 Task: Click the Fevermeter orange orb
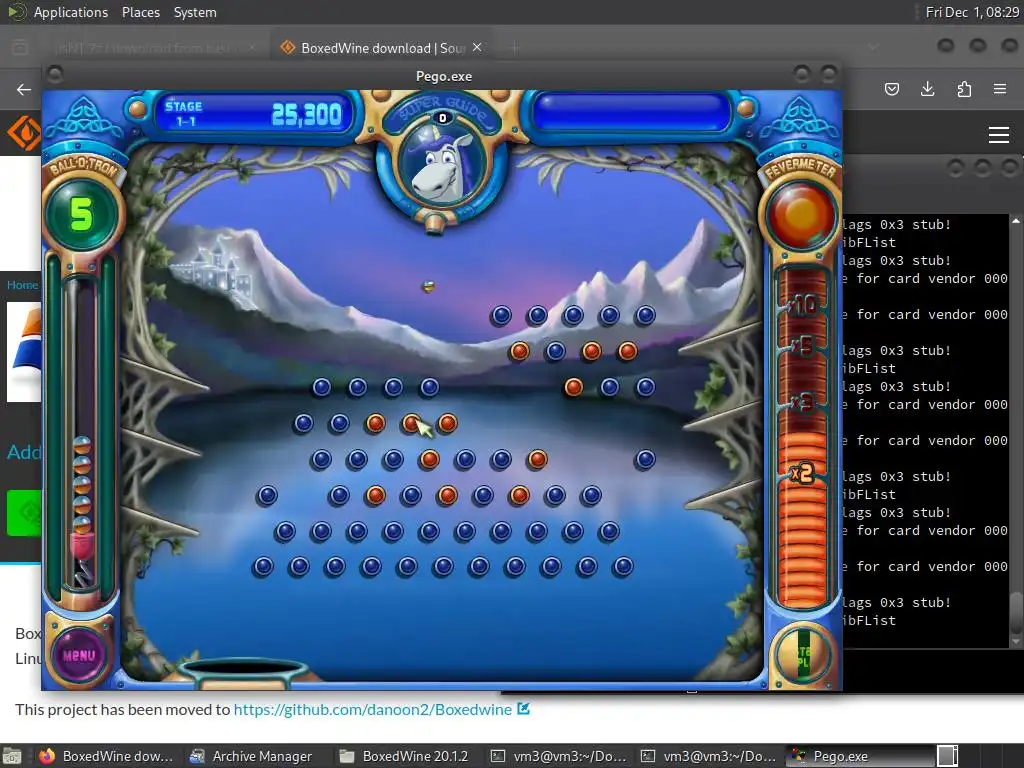pyautogui.click(x=801, y=215)
